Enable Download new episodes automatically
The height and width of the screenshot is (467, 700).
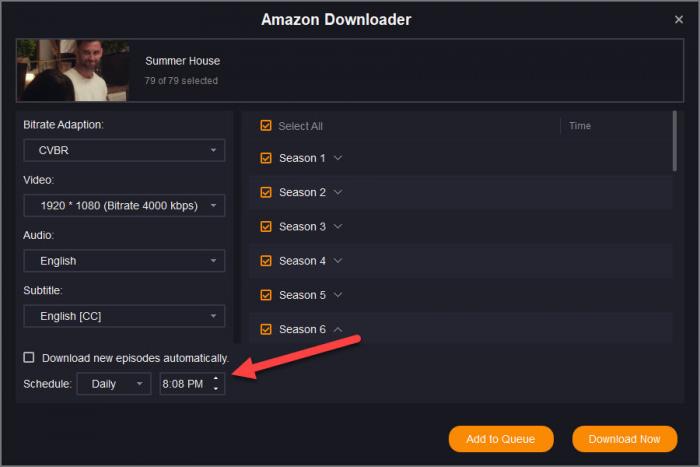[29, 358]
